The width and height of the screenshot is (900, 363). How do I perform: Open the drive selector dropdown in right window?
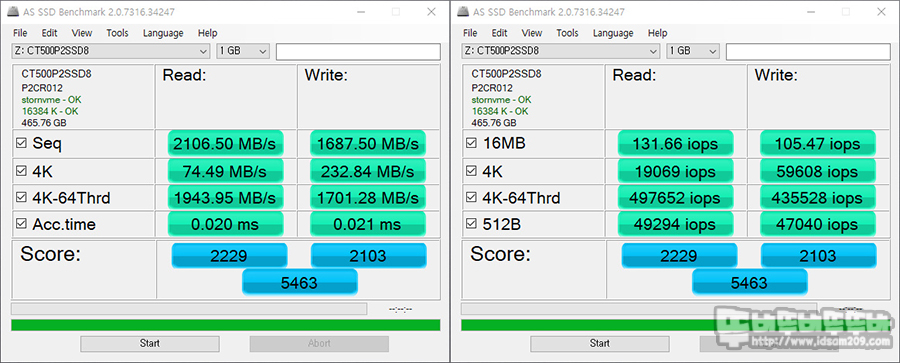pyautogui.click(x=561, y=51)
